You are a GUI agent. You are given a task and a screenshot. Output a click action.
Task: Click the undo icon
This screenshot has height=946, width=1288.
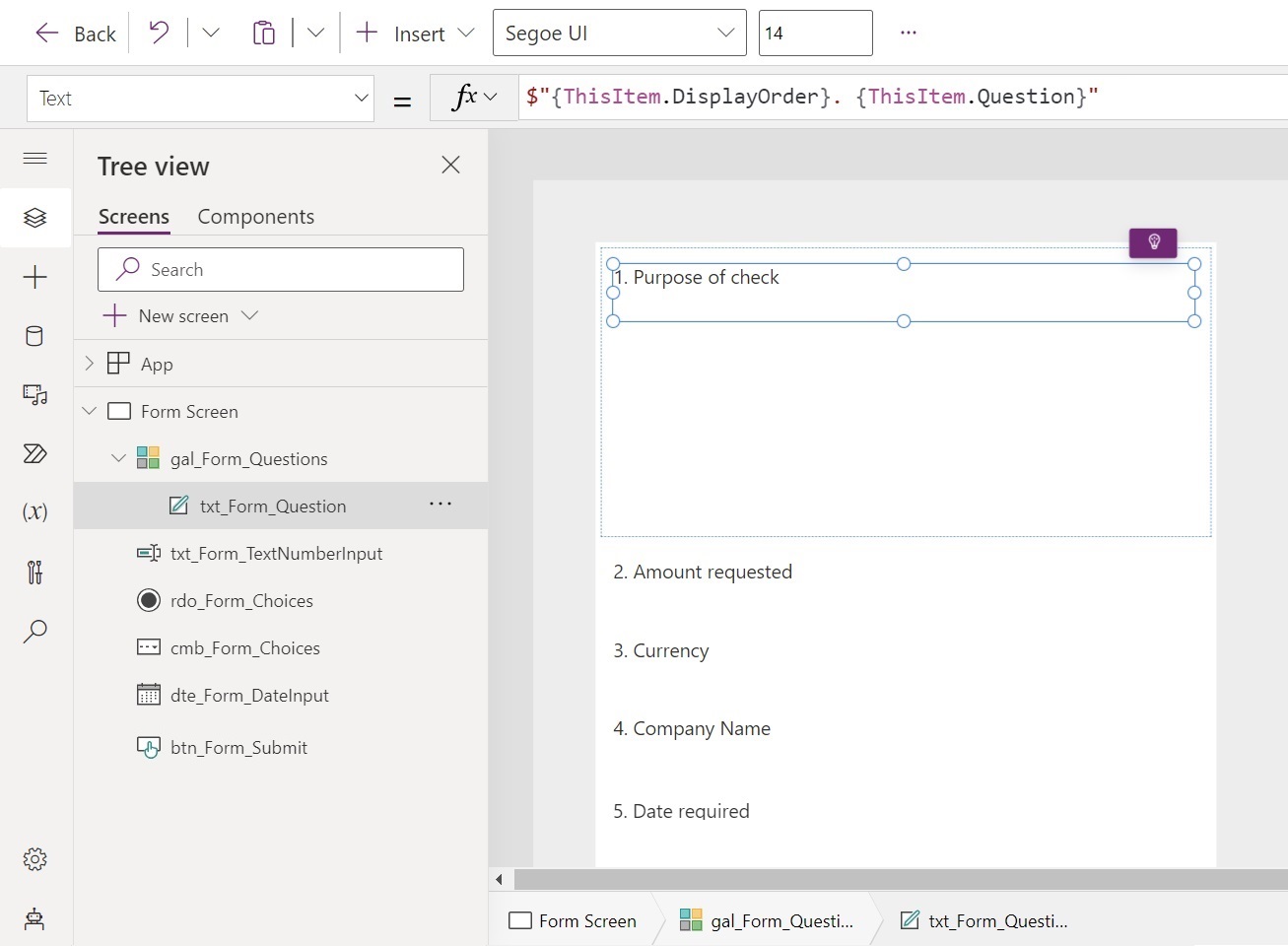tap(158, 32)
